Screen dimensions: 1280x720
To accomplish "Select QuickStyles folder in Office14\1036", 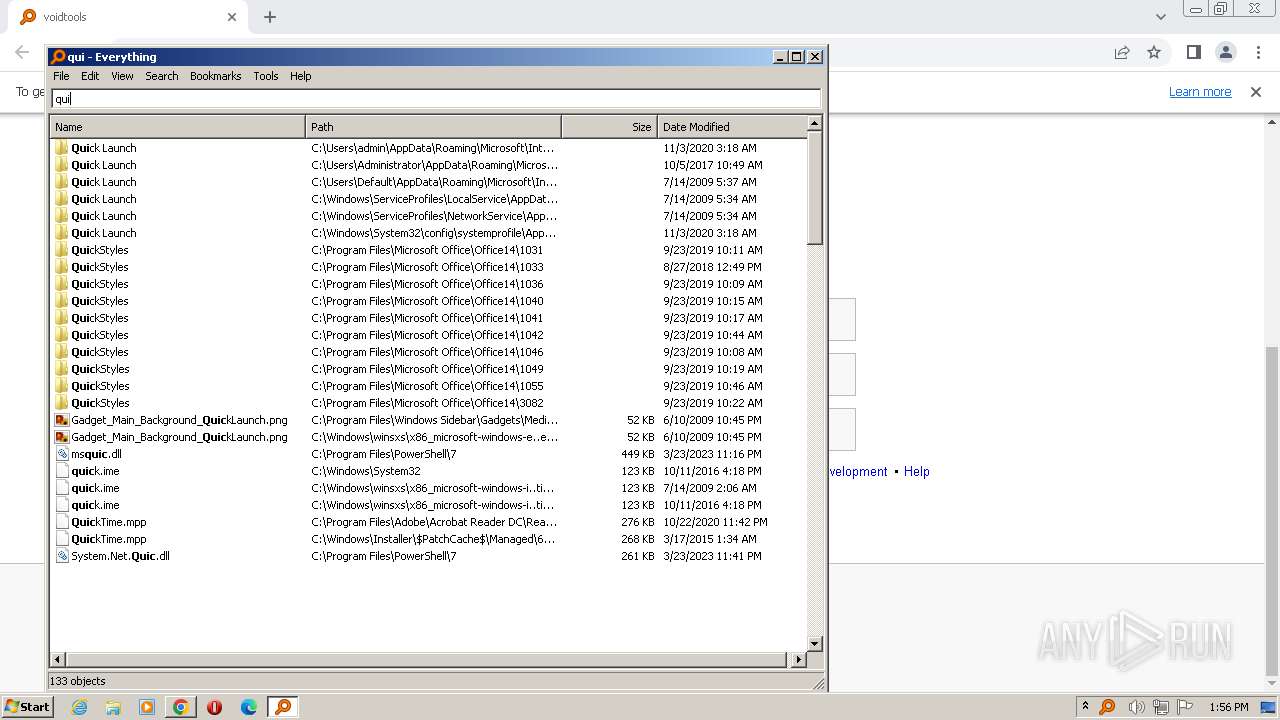I will 99,284.
